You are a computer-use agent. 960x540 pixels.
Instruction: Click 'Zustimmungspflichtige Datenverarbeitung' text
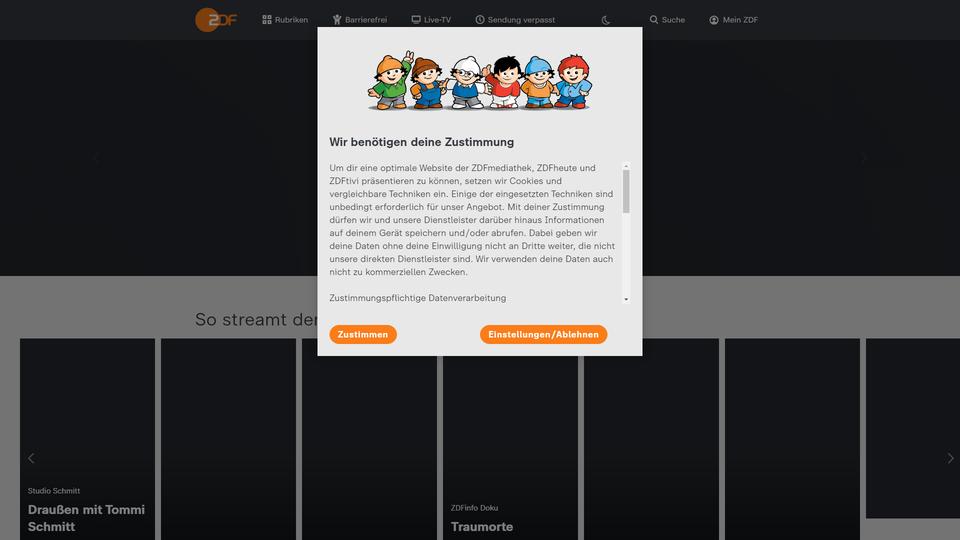(418, 298)
